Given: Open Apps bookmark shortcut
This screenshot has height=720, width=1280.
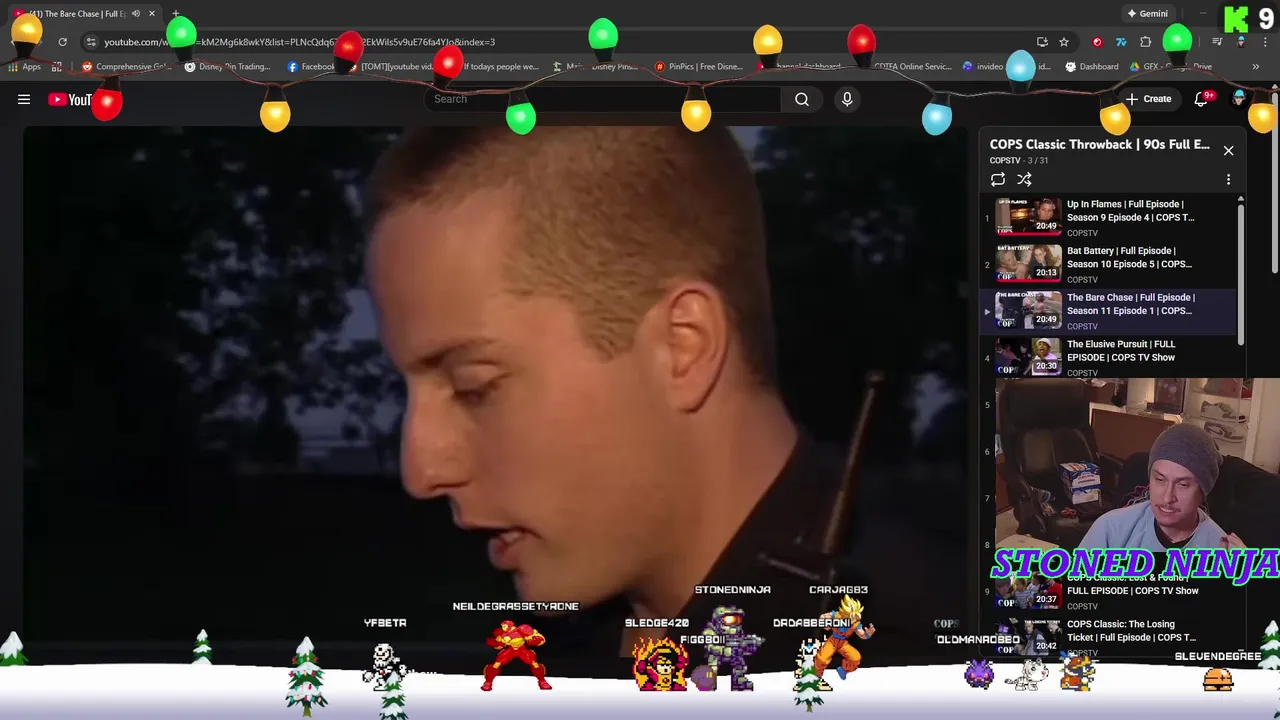Looking at the screenshot, I should tap(24, 67).
